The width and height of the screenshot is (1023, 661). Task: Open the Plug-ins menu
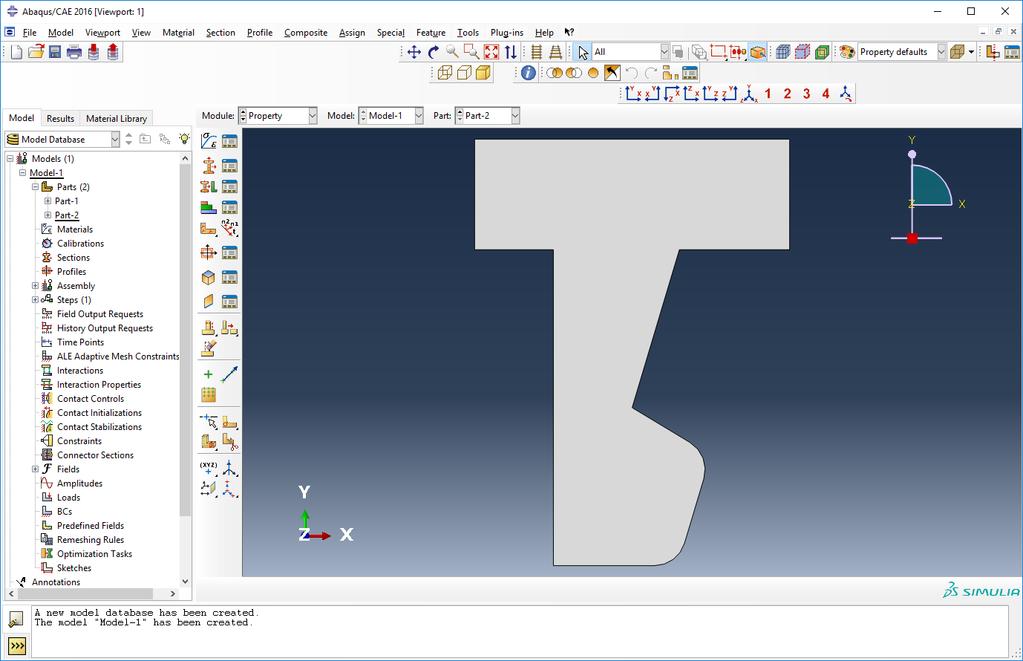pyautogui.click(x=507, y=33)
